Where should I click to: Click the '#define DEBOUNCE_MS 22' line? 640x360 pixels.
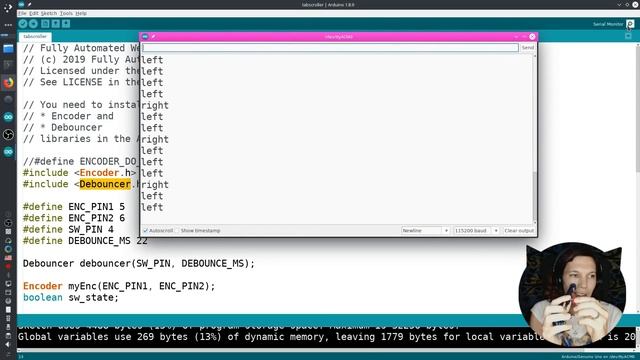click(x=85, y=241)
